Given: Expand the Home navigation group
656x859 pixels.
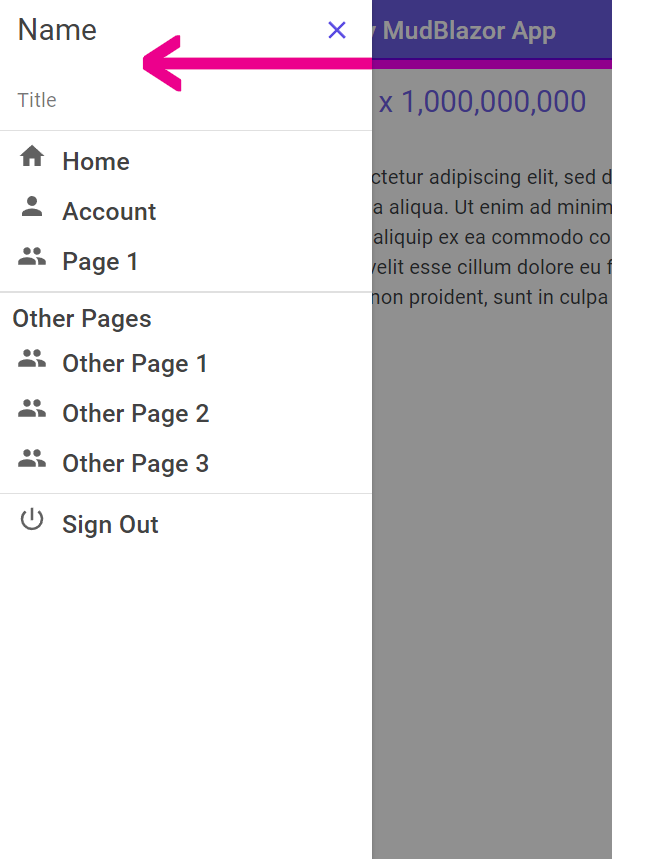Looking at the screenshot, I should click(96, 161).
